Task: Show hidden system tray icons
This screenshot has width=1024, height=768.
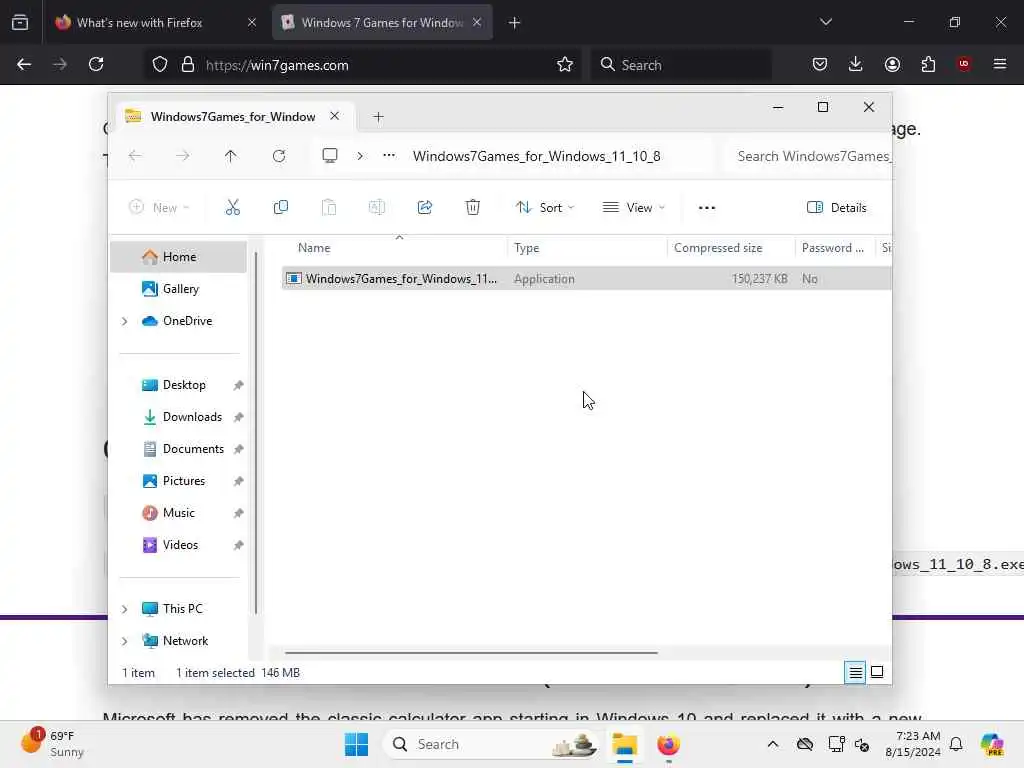Action: [773, 744]
